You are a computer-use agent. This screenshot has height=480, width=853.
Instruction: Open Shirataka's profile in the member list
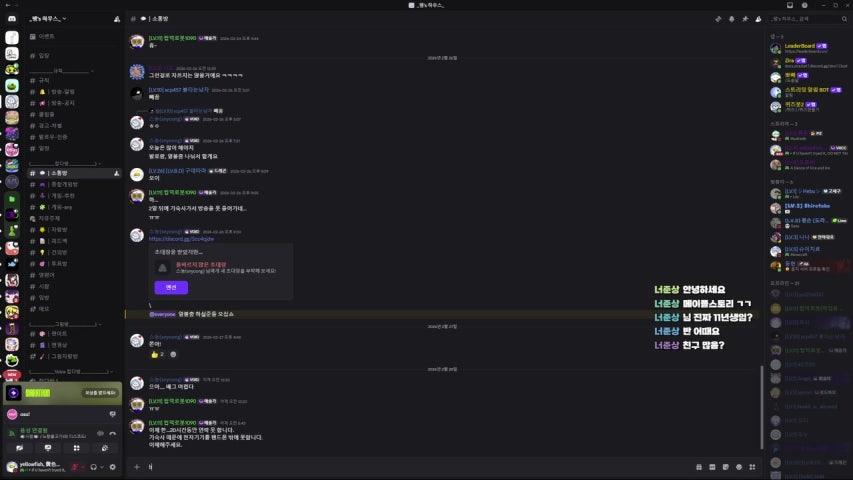809,208
